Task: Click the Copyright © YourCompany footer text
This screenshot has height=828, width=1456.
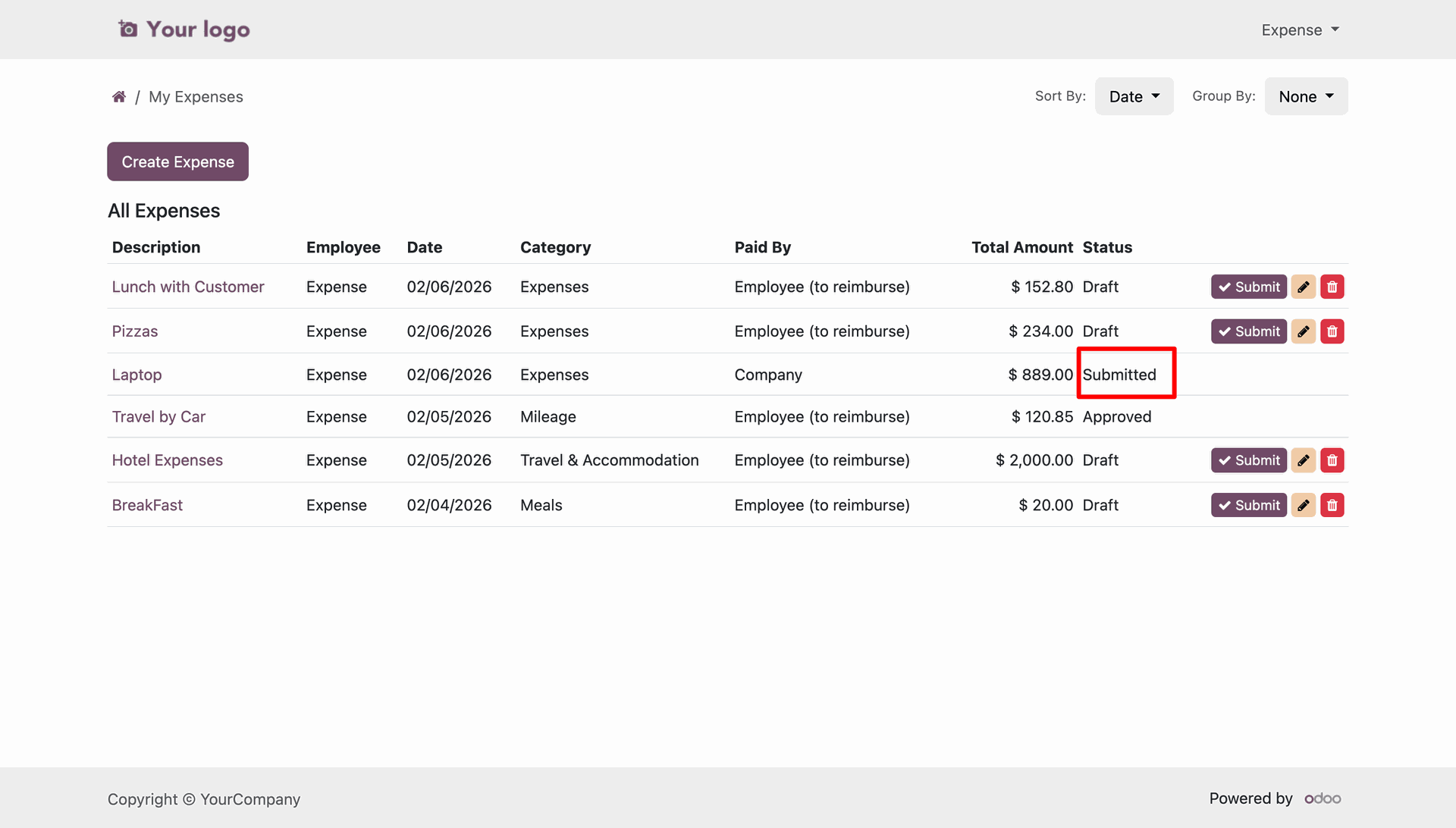Action: coord(204,799)
